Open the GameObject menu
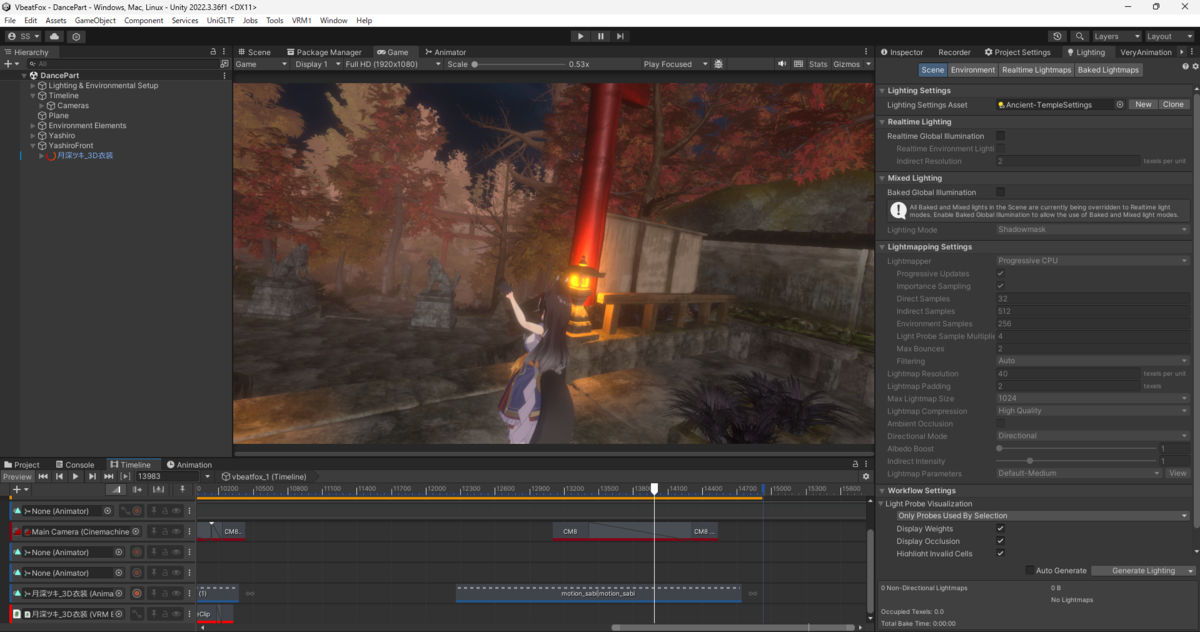The image size is (1200, 632). pos(95,20)
